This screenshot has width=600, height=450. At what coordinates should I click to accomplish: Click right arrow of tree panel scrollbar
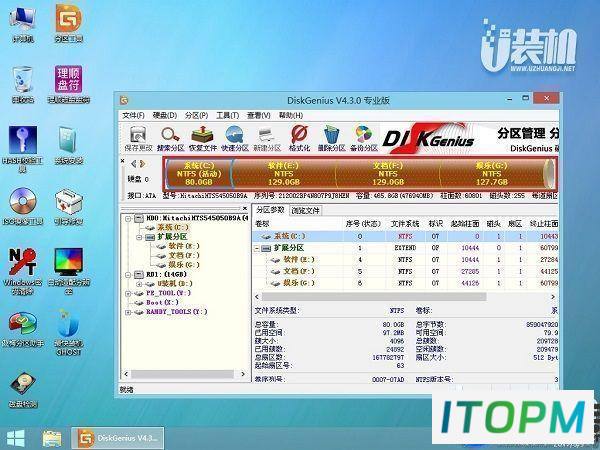(x=243, y=374)
